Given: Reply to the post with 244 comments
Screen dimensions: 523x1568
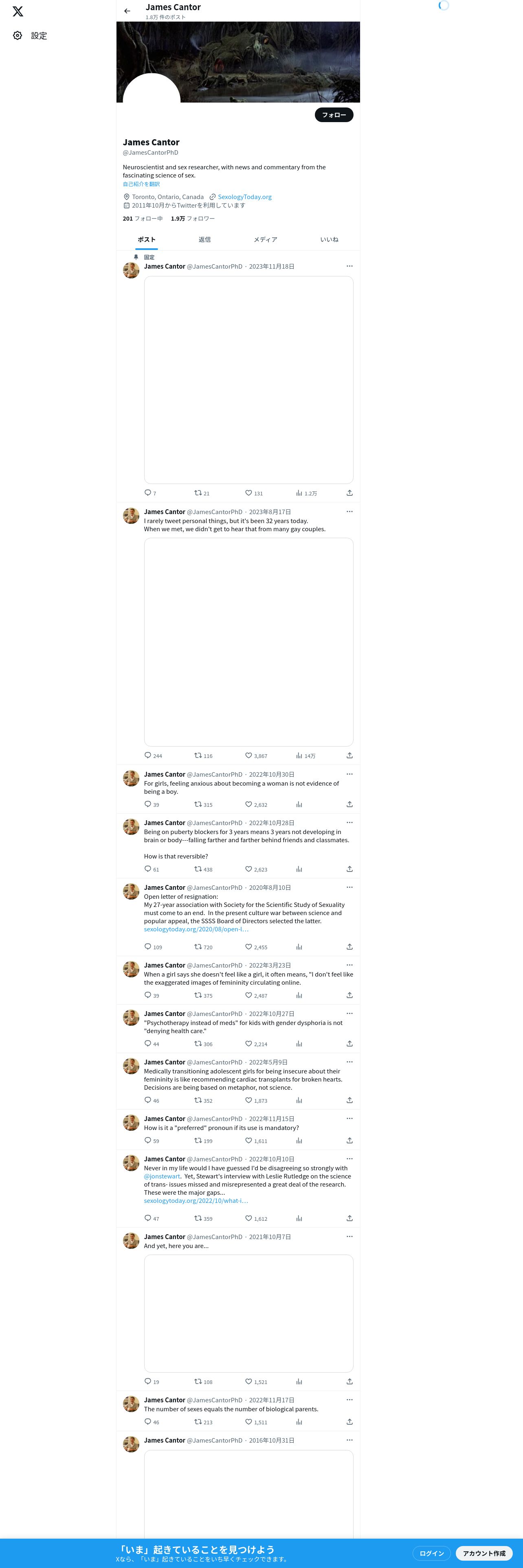Looking at the screenshot, I should (x=153, y=756).
